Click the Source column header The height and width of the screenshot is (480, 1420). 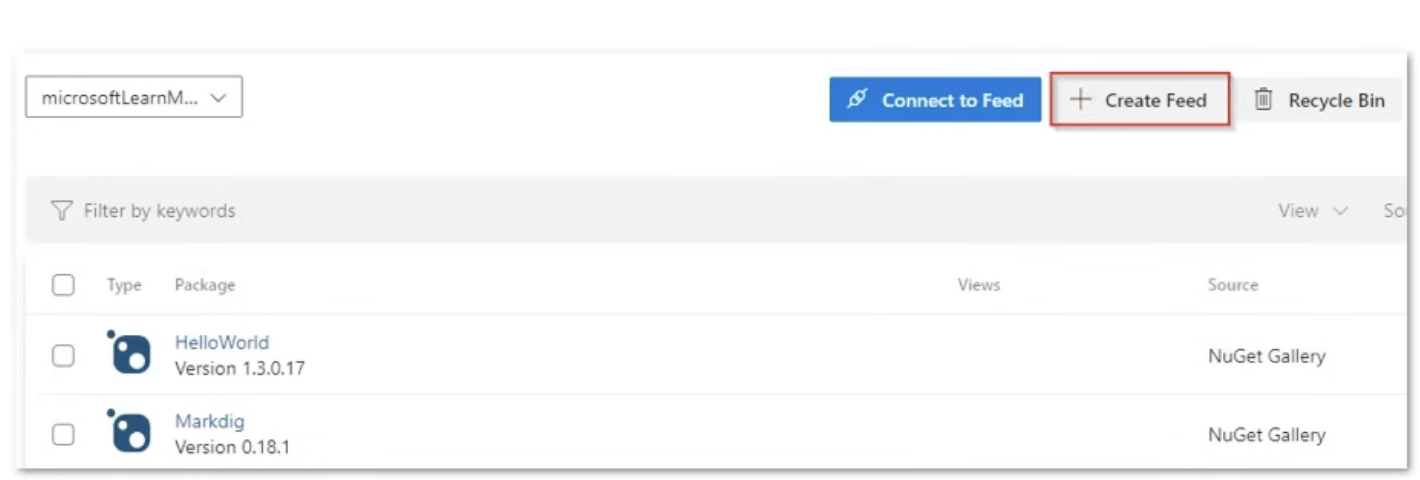pyautogui.click(x=1232, y=285)
